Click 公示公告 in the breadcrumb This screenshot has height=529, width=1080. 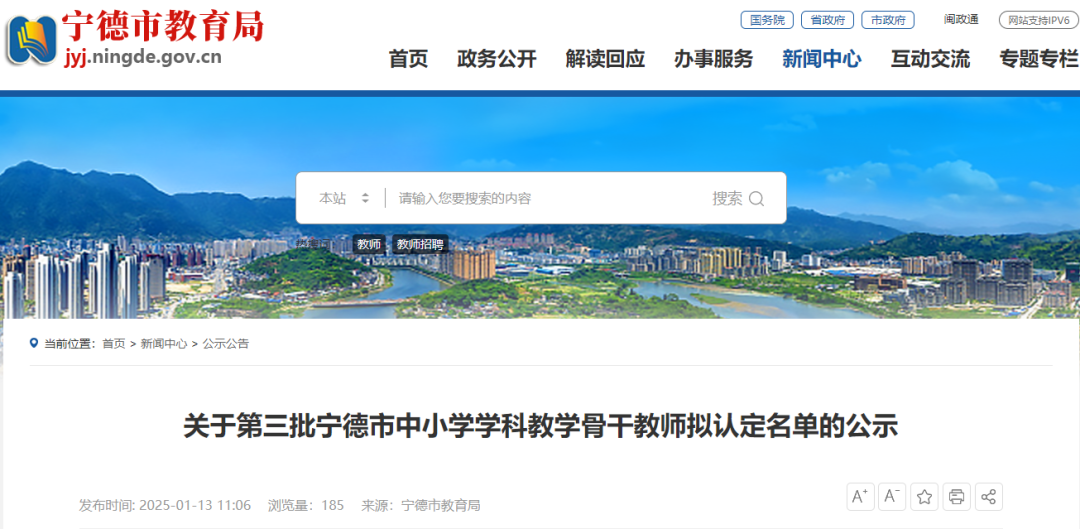(x=226, y=344)
